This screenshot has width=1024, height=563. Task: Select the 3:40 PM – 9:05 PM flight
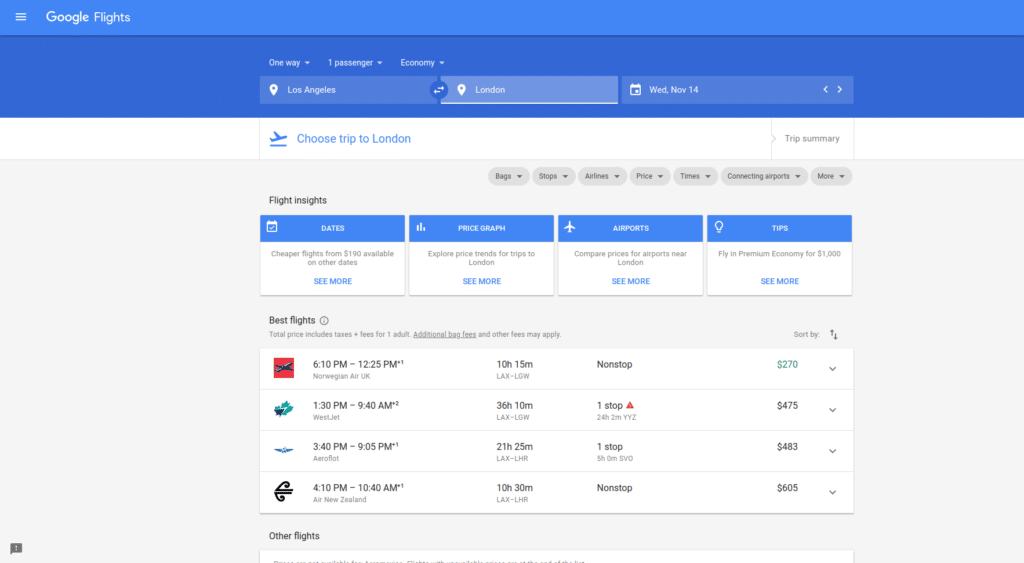click(556, 451)
